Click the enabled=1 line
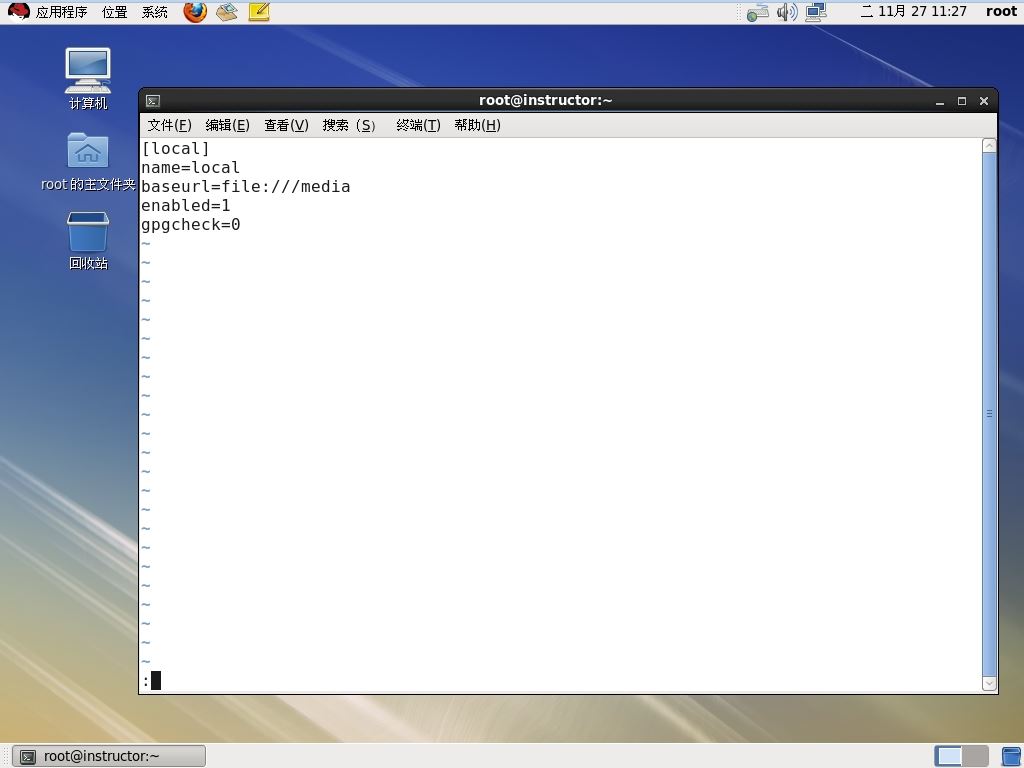The width and height of the screenshot is (1024, 768). (185, 206)
